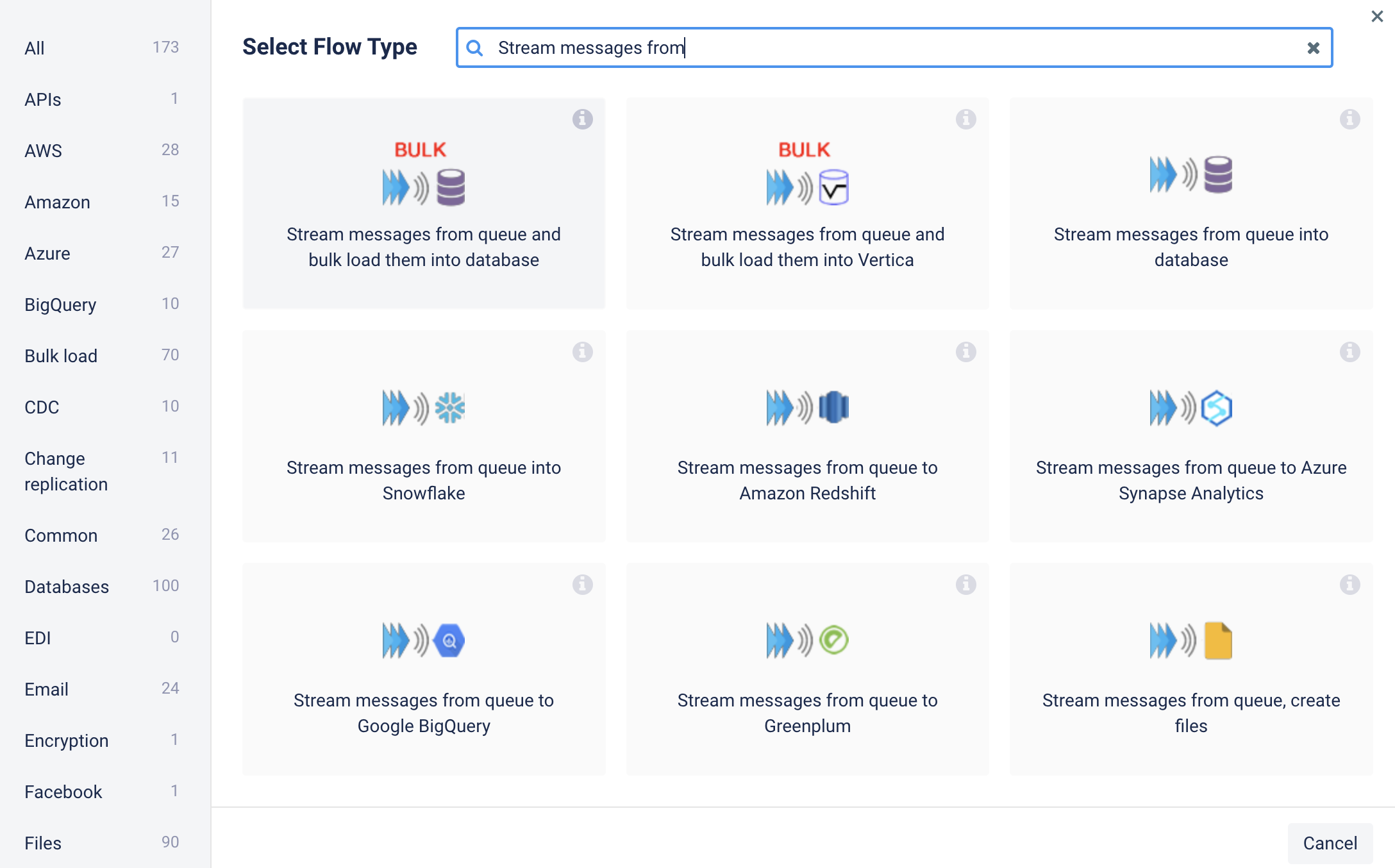Click info icon on Vertica bulk load card

965,119
